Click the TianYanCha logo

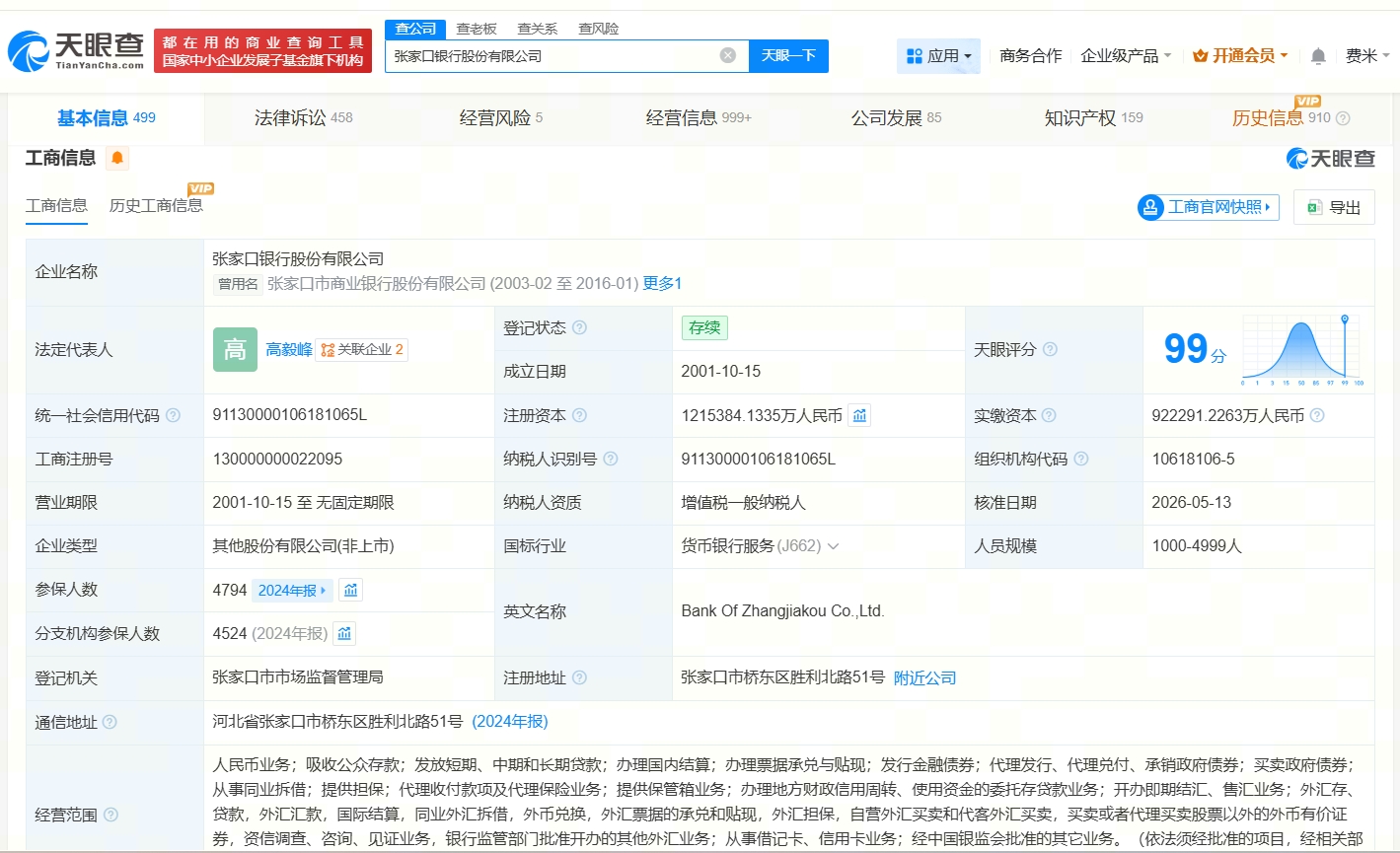[76, 50]
